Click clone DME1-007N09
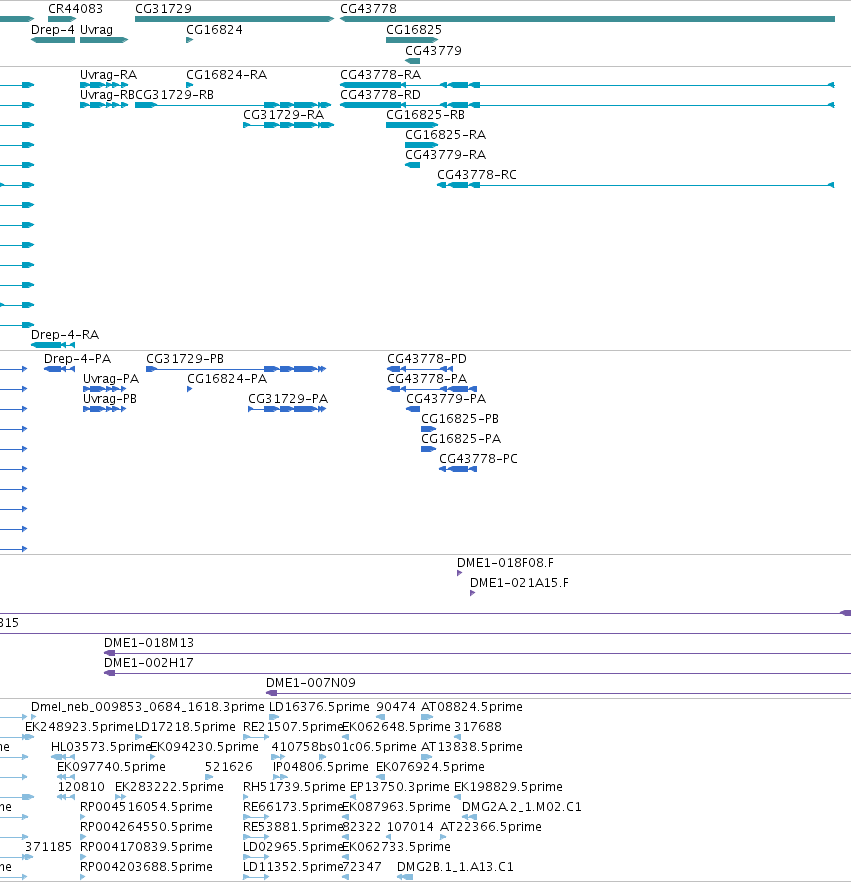 559,694
